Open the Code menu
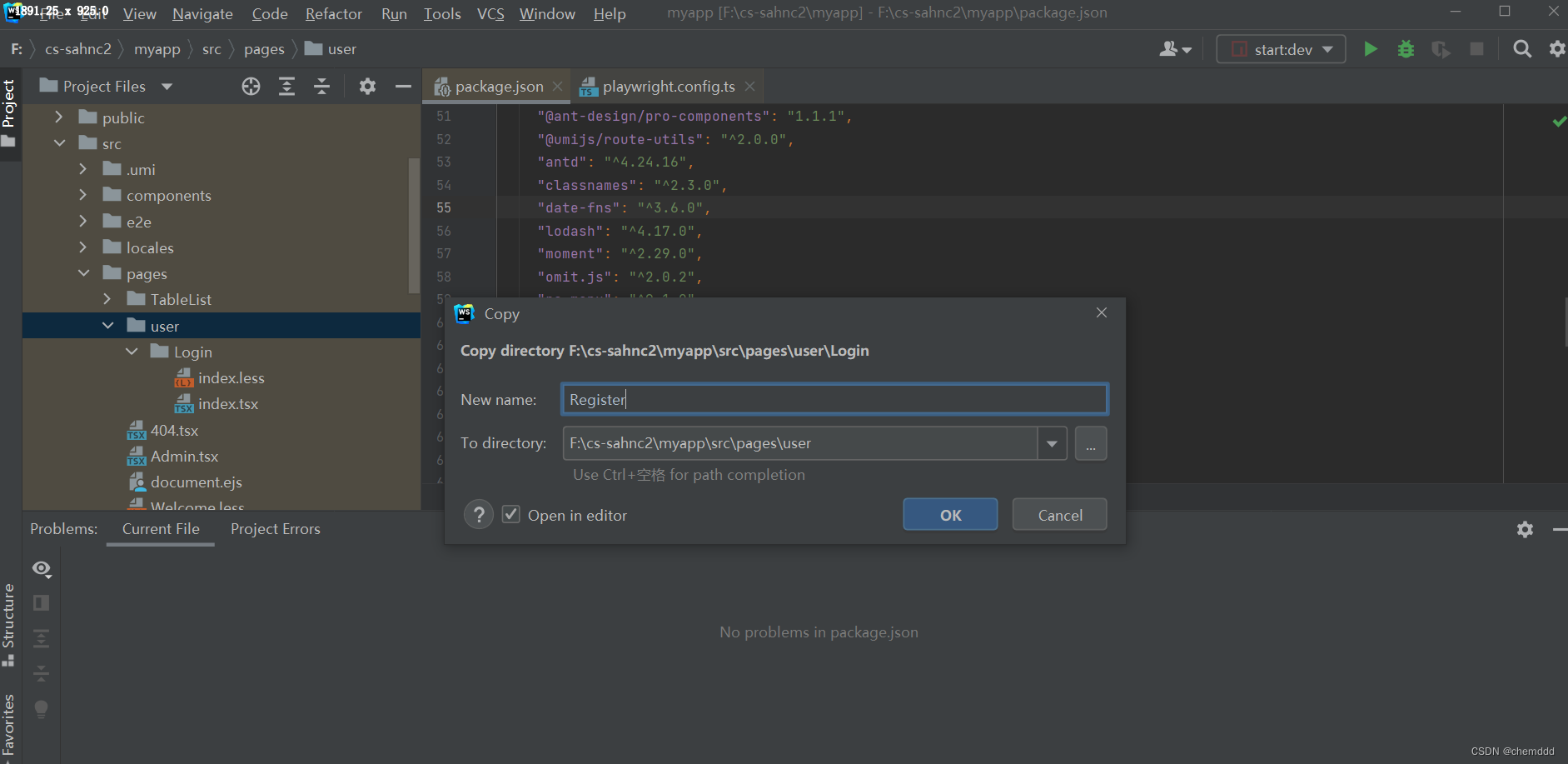 [270, 14]
